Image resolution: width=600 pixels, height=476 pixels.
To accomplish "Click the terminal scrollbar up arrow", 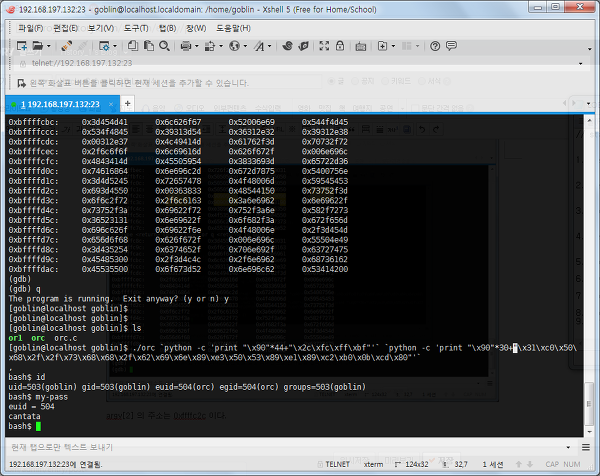I will click(589, 121).
